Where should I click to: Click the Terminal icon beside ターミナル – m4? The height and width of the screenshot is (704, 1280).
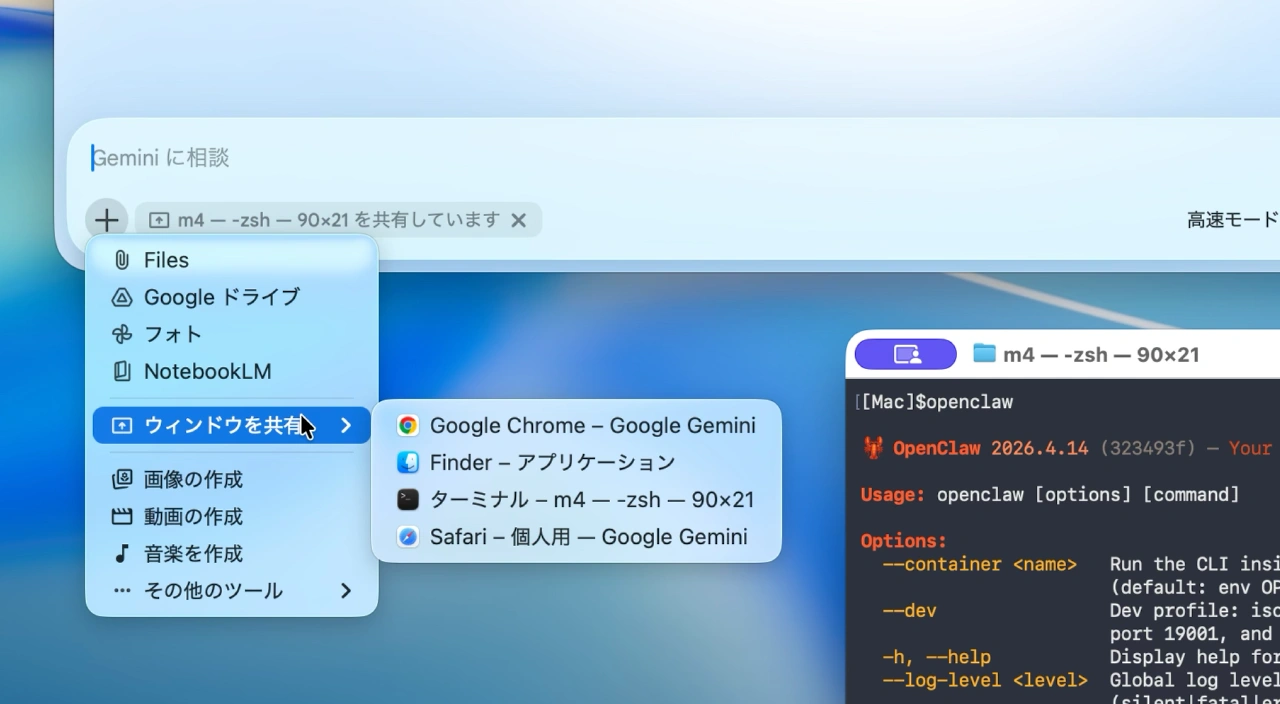tap(407, 499)
